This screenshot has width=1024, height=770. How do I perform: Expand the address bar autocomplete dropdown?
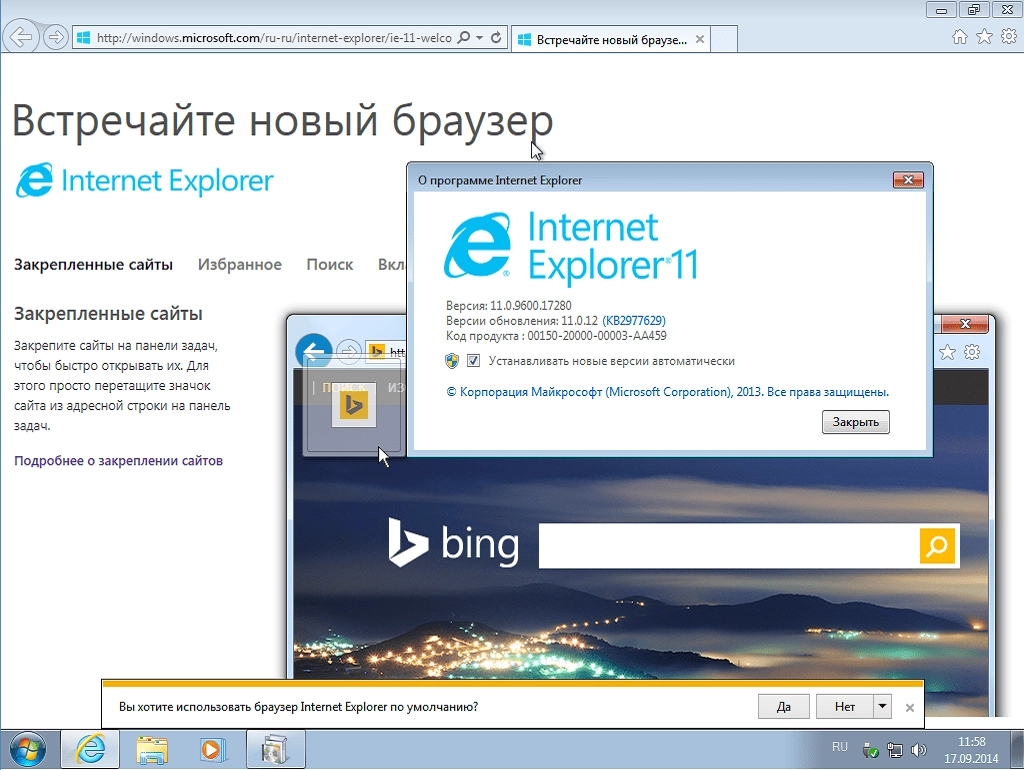click(479, 37)
